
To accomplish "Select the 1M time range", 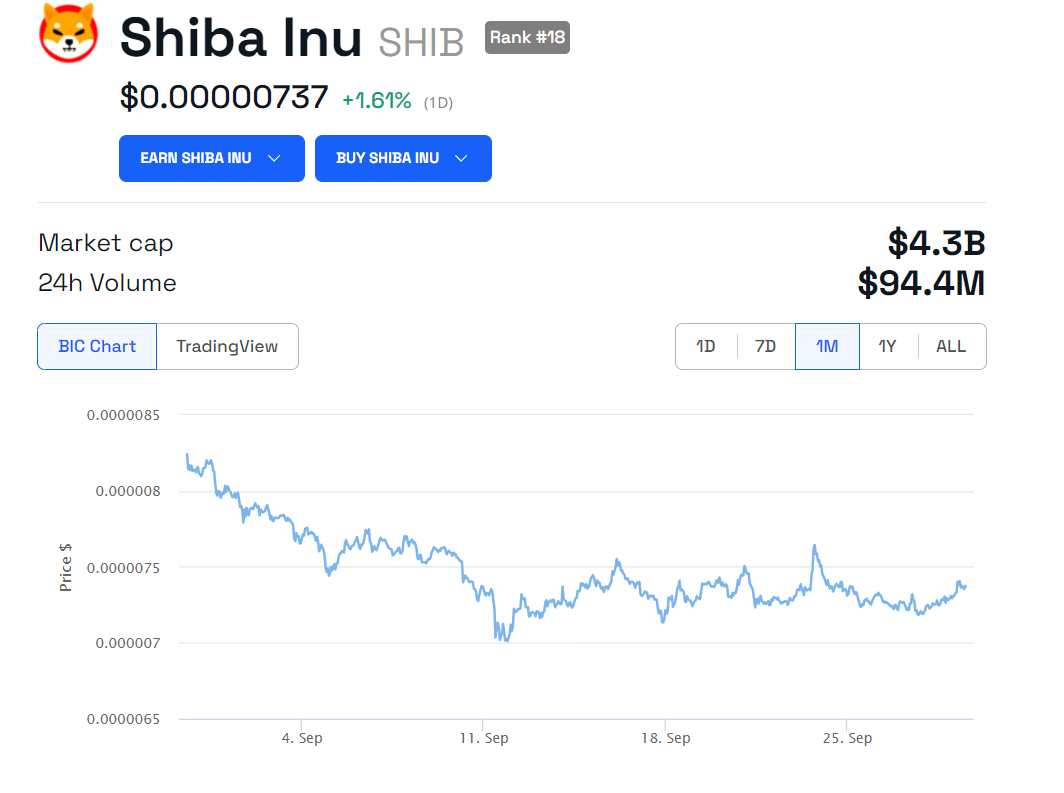I will [827, 346].
